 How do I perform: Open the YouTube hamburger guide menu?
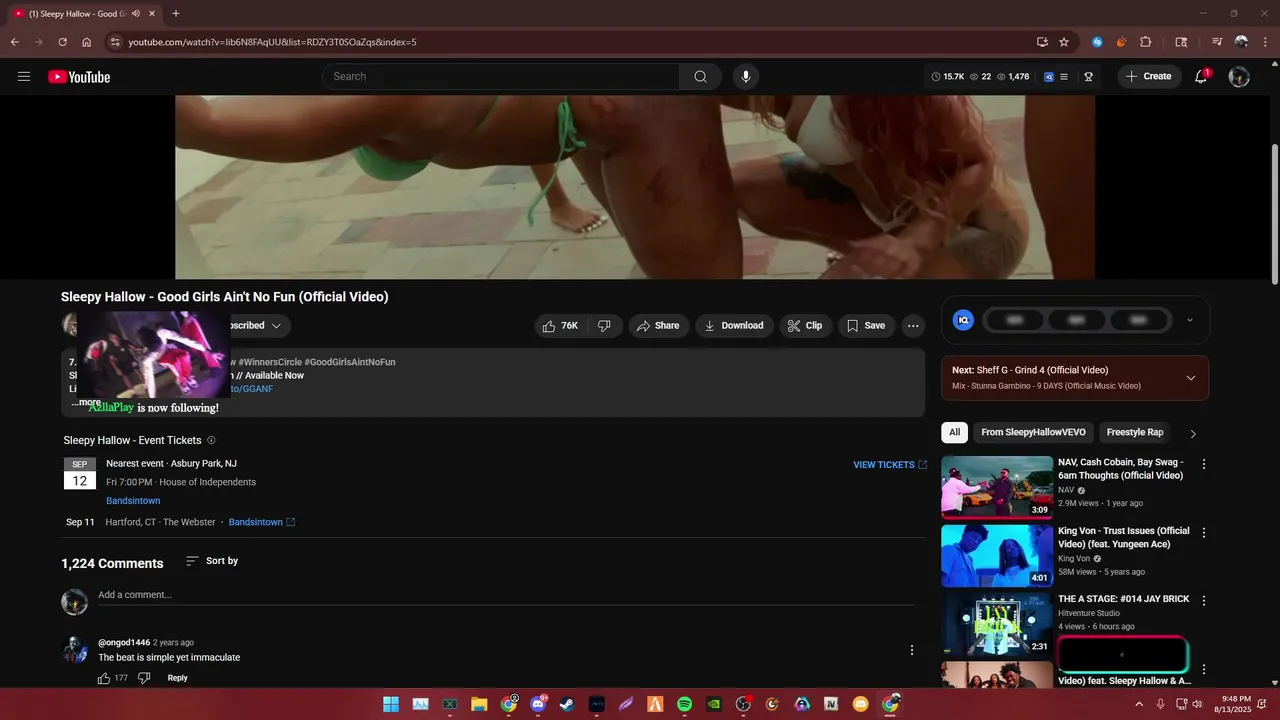(x=24, y=76)
